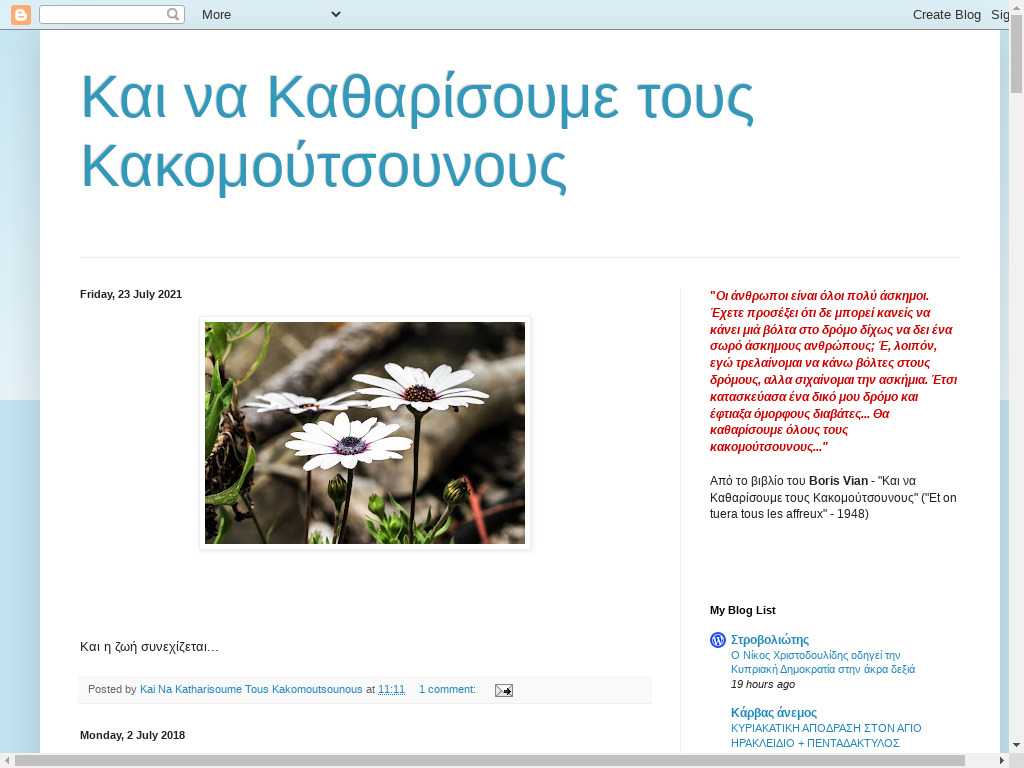Visit the Κάρβας άνεμος blog link

point(773,713)
